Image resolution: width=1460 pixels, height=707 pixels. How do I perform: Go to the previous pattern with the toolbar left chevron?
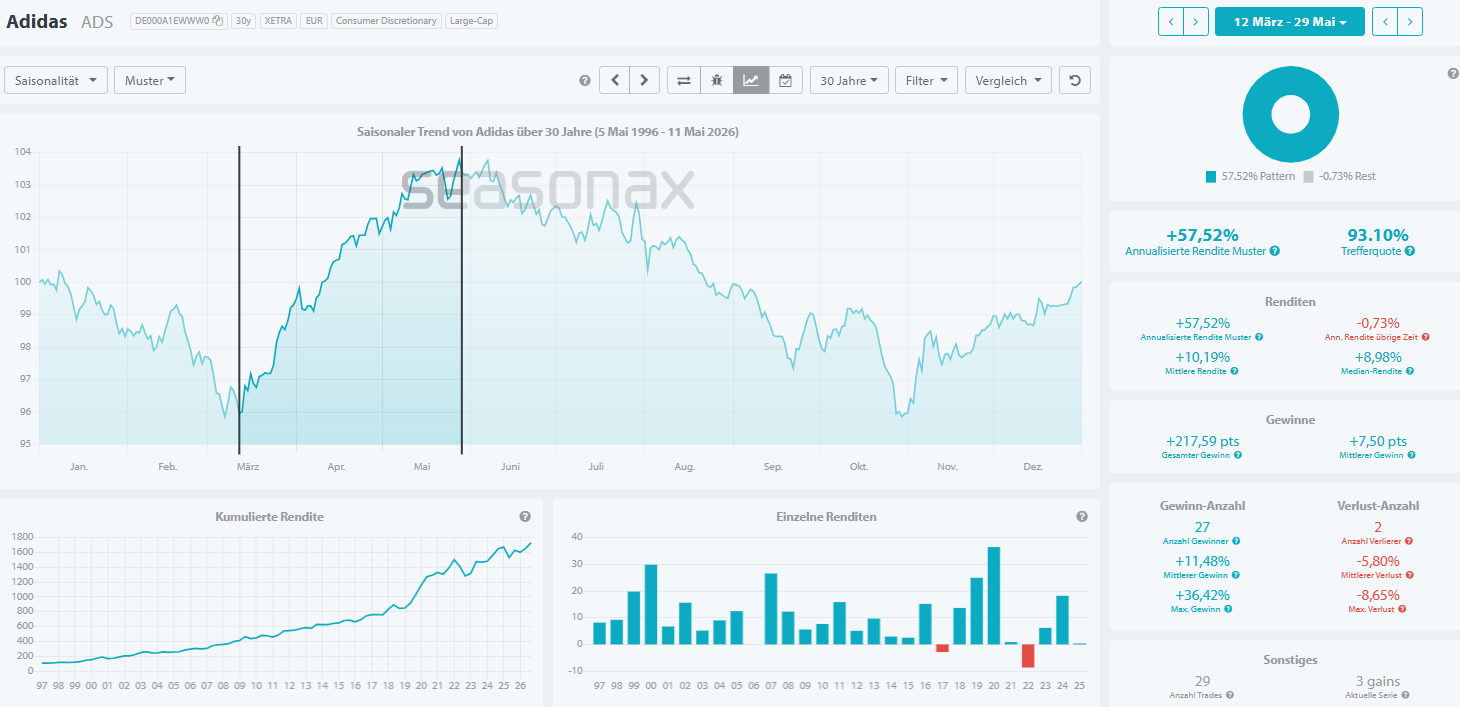615,80
